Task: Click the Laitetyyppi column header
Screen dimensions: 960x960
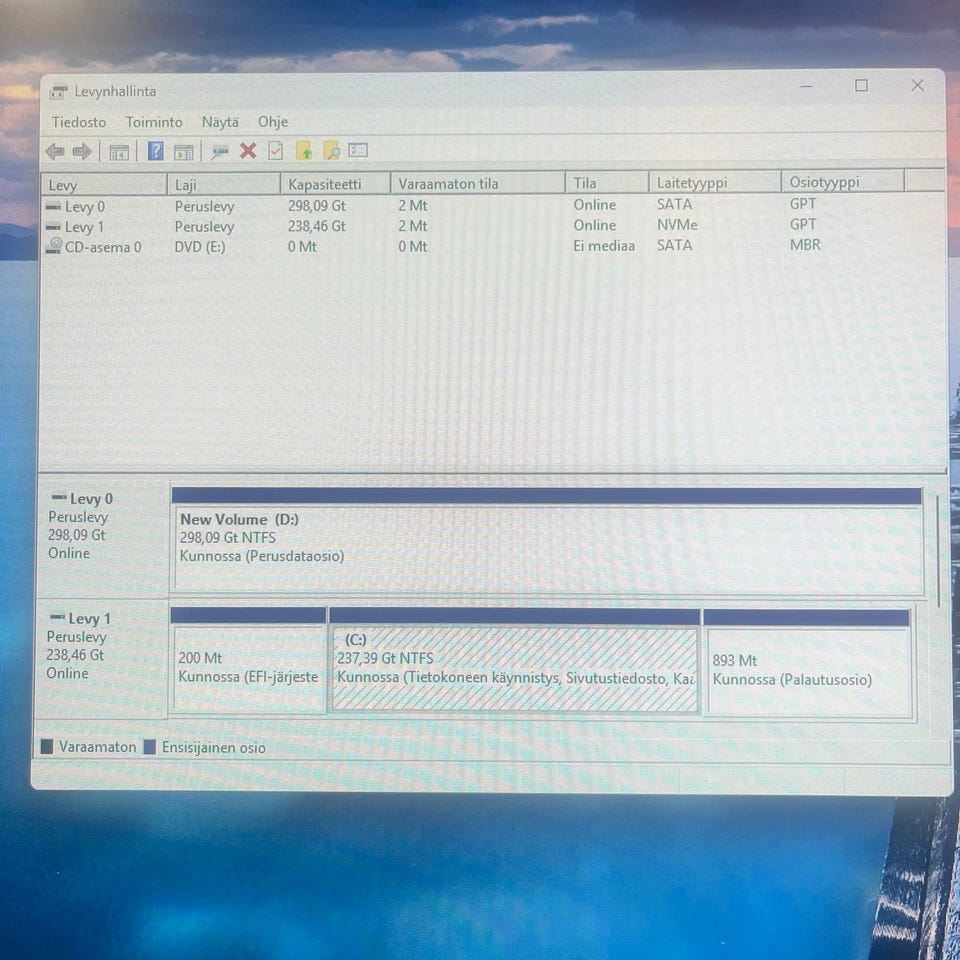Action: pyautogui.click(x=715, y=182)
